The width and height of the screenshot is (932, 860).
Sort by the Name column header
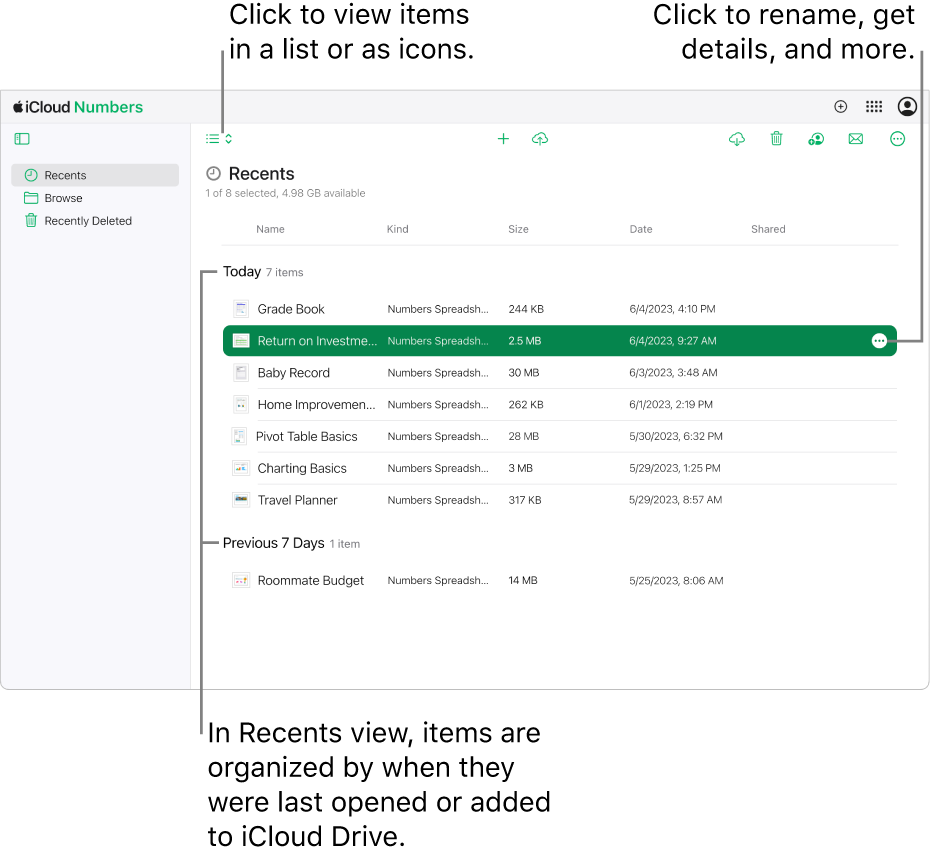point(270,229)
